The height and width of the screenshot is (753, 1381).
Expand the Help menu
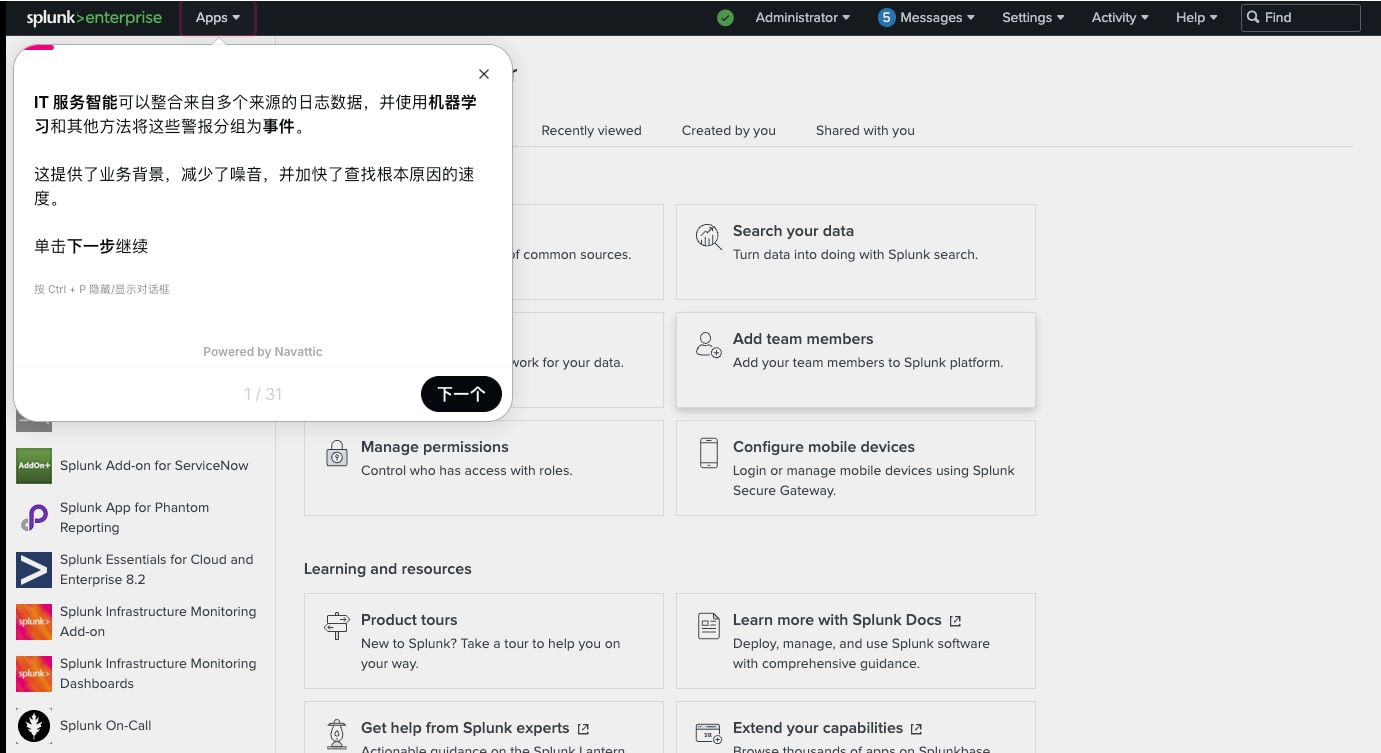[x=1197, y=18]
